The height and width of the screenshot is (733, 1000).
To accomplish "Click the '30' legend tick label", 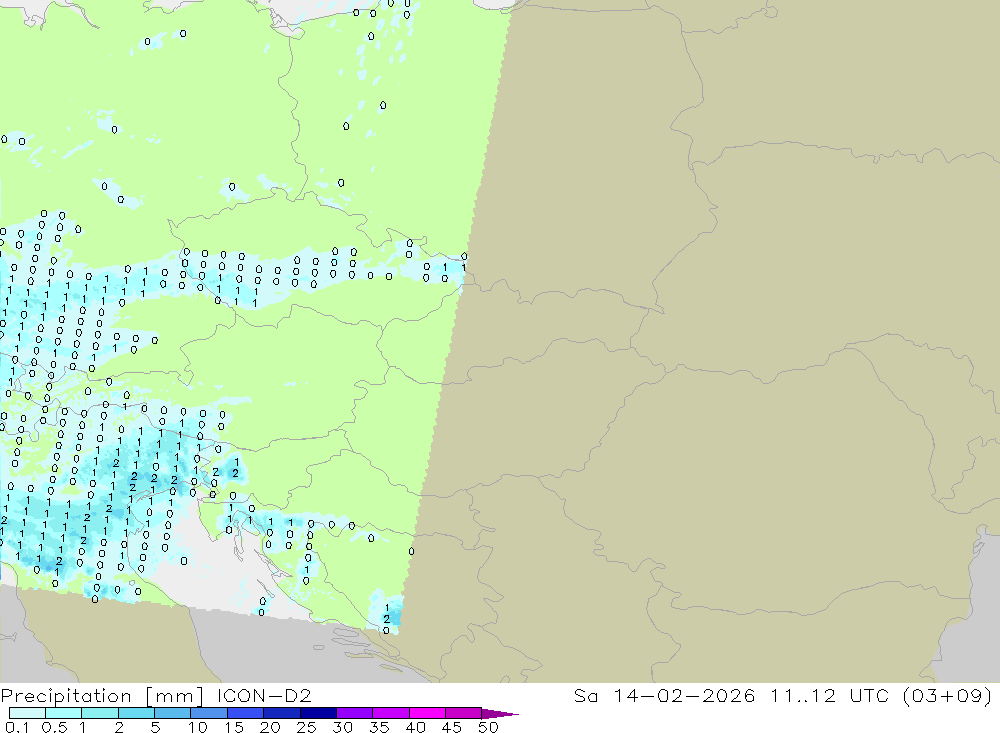I will pyautogui.click(x=342, y=727).
